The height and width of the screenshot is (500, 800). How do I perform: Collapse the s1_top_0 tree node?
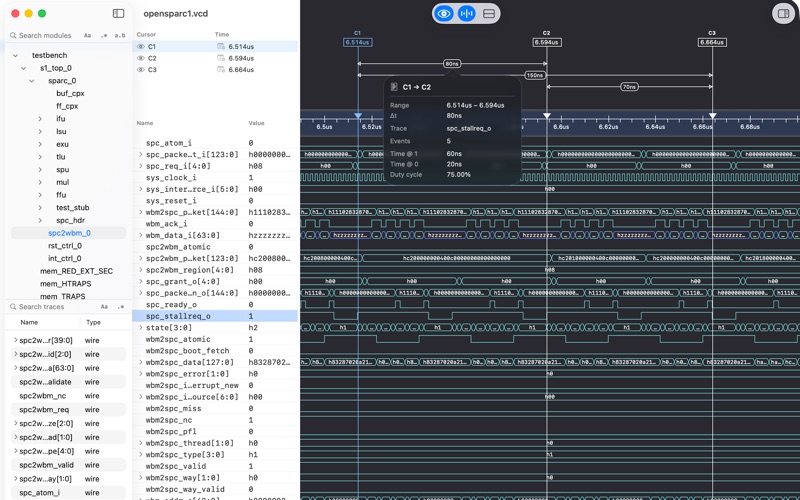coord(23,68)
